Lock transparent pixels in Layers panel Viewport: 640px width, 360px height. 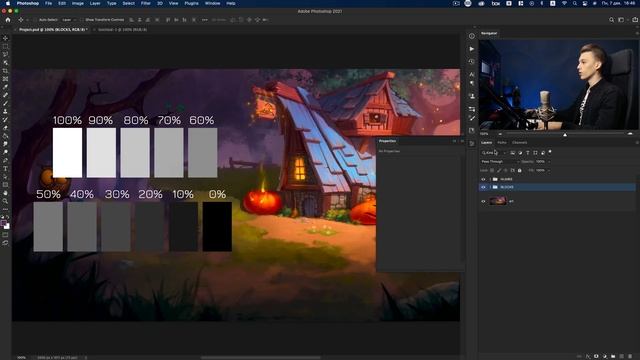[x=492, y=170]
